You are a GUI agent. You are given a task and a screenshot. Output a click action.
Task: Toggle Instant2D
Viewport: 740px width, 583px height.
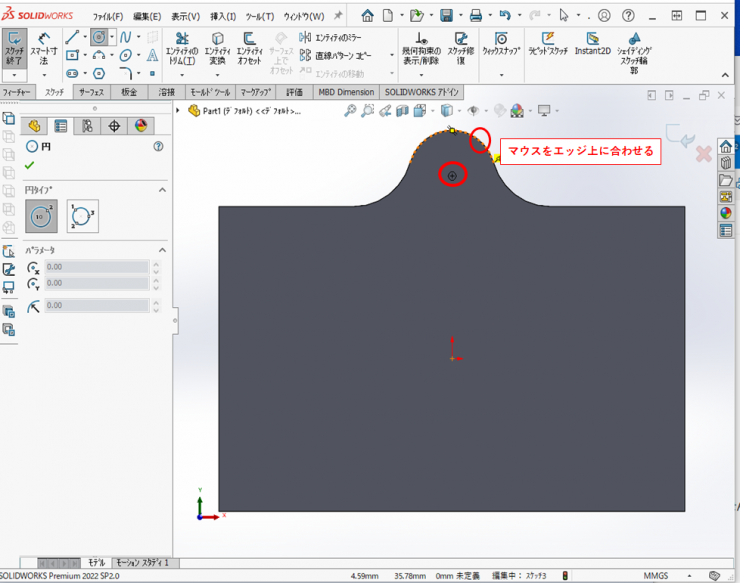(x=593, y=44)
